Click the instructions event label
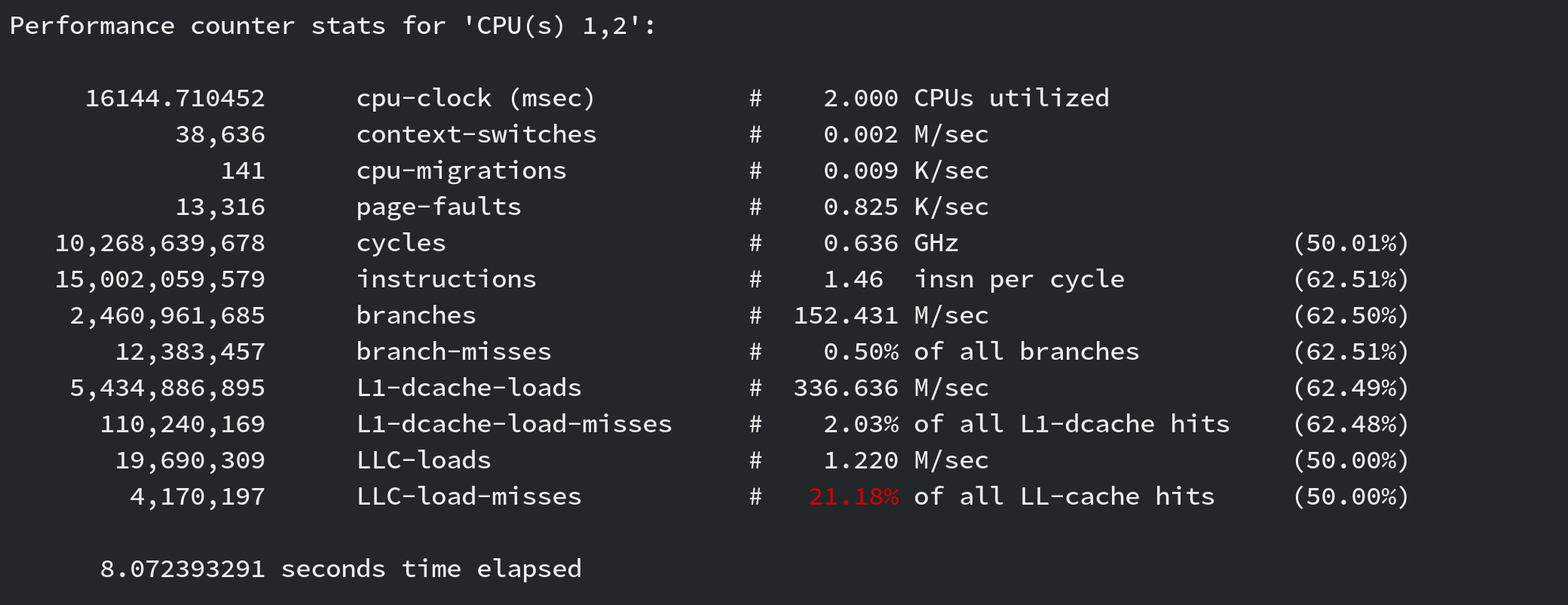Image resolution: width=1568 pixels, height=605 pixels. (x=446, y=280)
